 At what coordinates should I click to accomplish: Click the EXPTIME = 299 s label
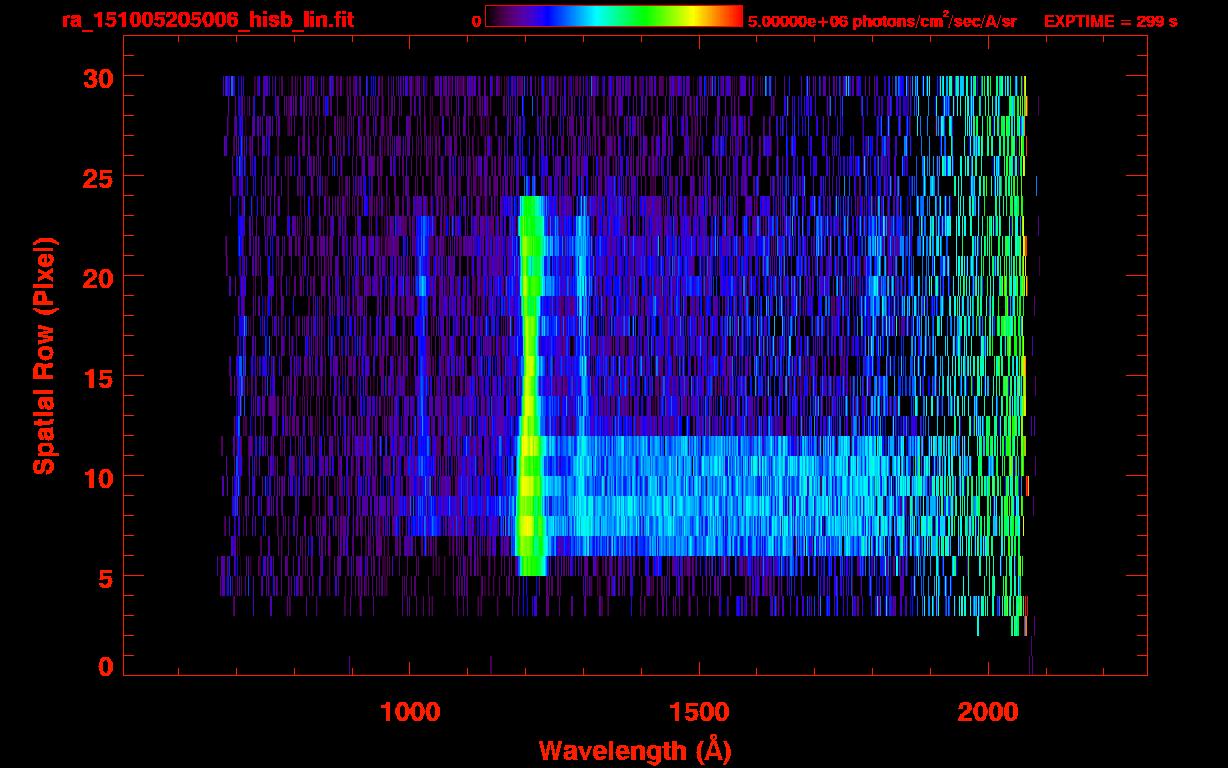1110,21
